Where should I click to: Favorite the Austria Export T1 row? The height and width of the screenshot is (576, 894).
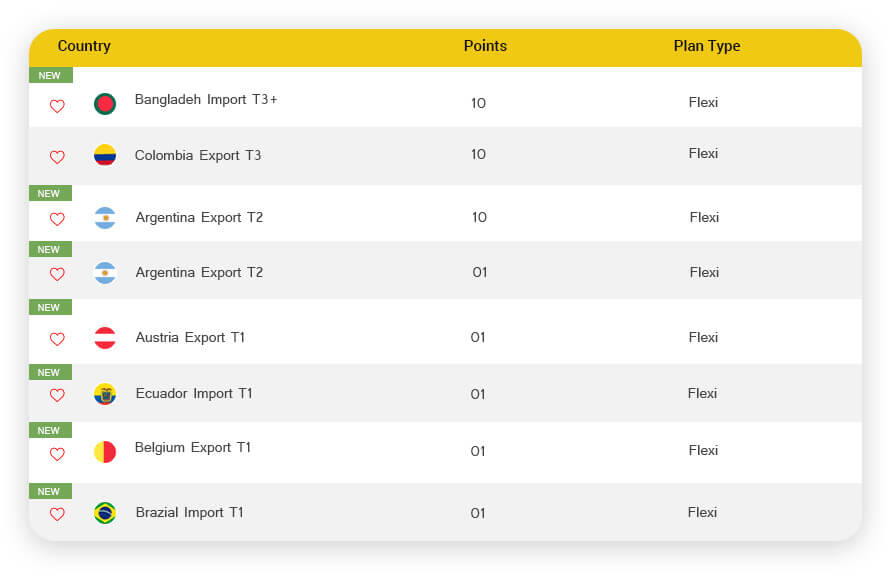click(57, 339)
